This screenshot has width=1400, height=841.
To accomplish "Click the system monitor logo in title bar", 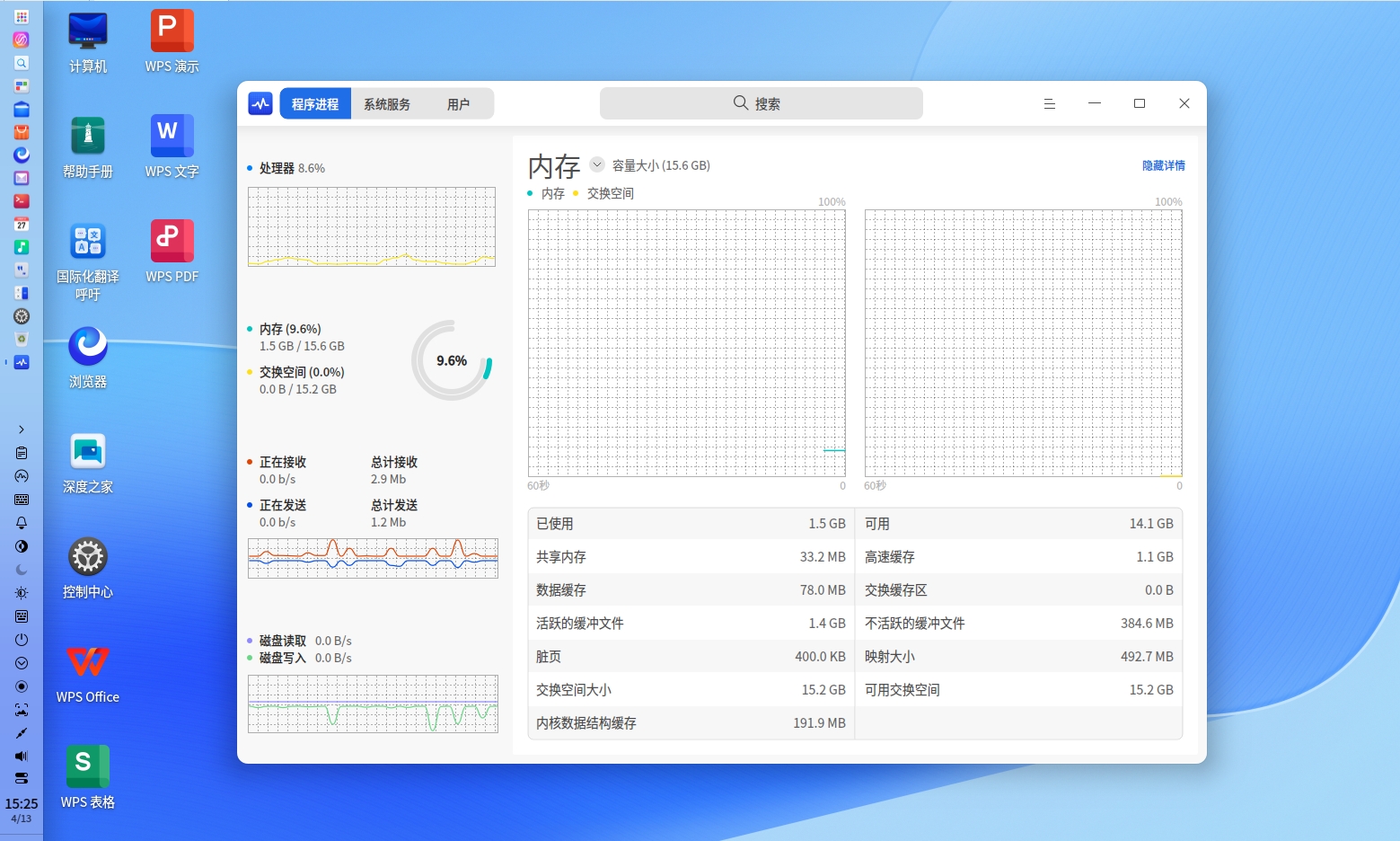I will [260, 103].
